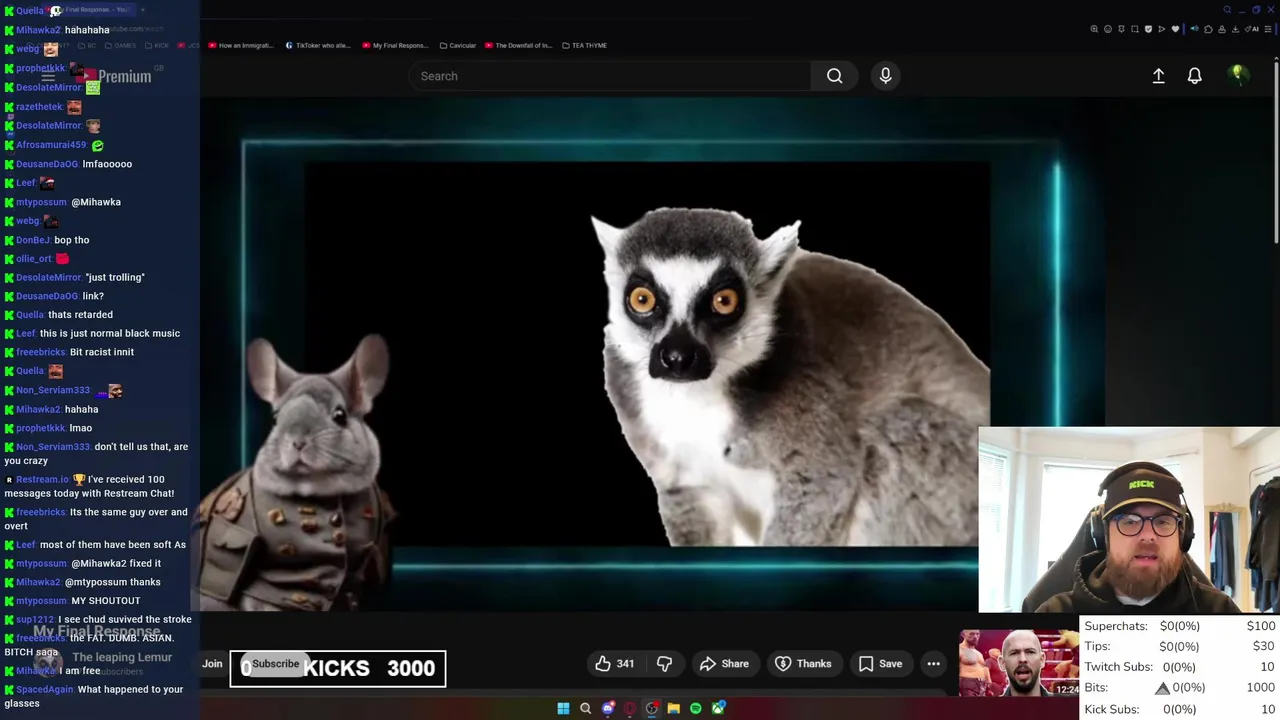Image resolution: width=1280 pixels, height=720 pixels.
Task: Open YouTube notifications bell
Action: [1194, 76]
